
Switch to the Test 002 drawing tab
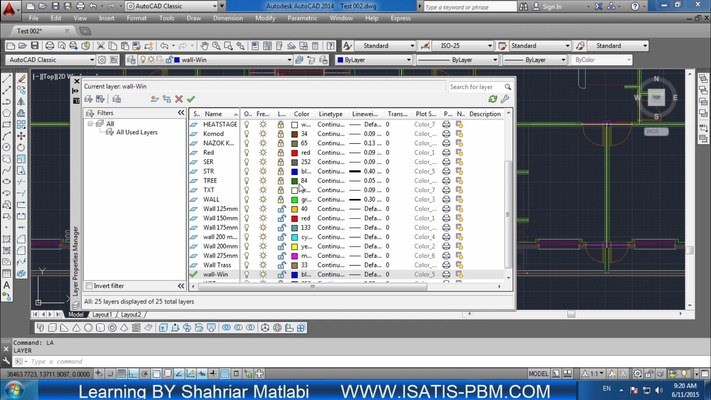click(x=29, y=31)
